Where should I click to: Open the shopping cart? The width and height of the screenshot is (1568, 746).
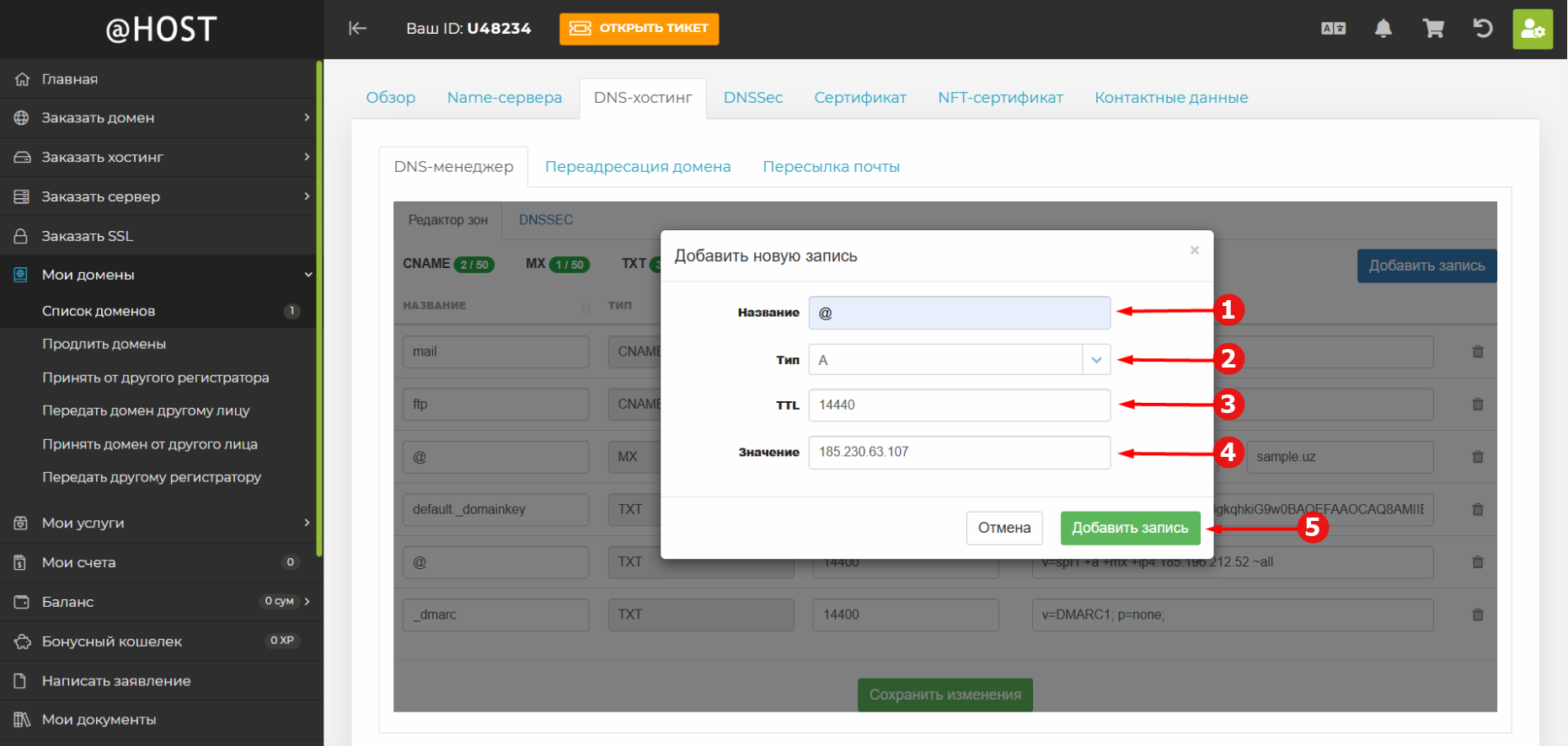coord(1433,29)
